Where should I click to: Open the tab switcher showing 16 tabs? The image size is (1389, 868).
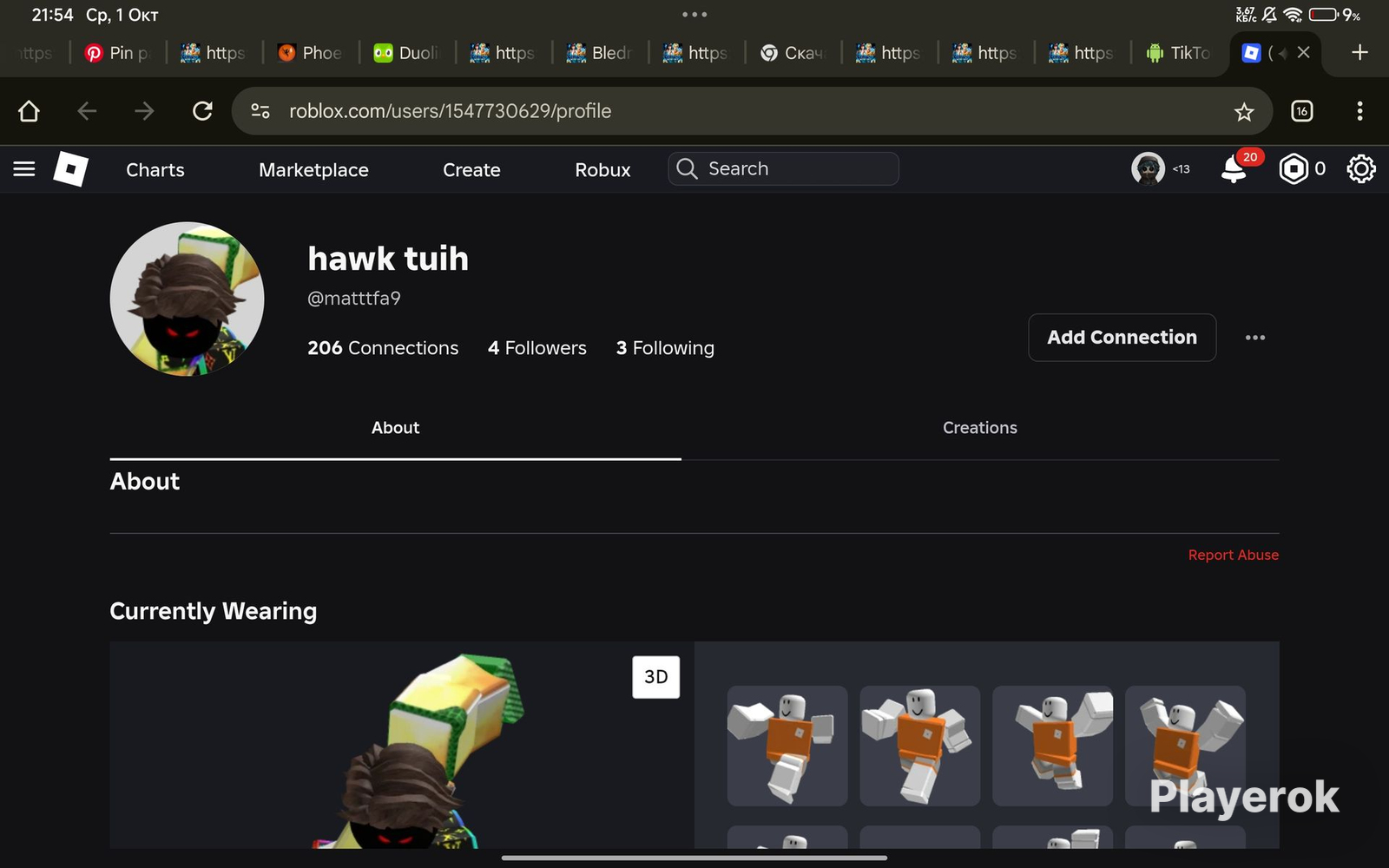point(1302,111)
